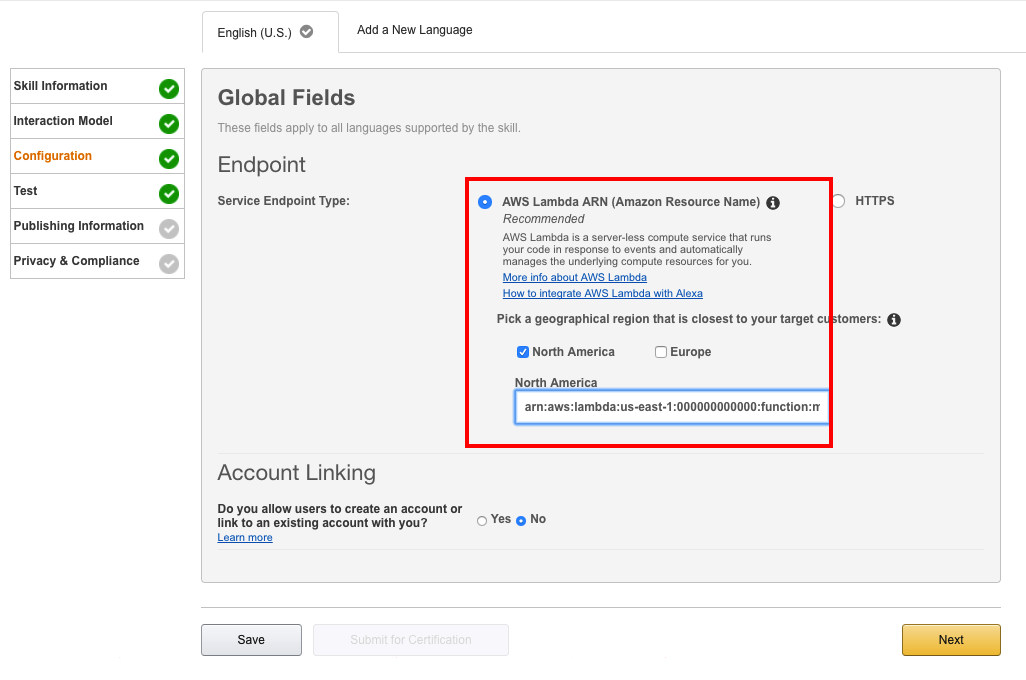Click the Account Linking section heading
The image size is (1026, 680).
[296, 473]
